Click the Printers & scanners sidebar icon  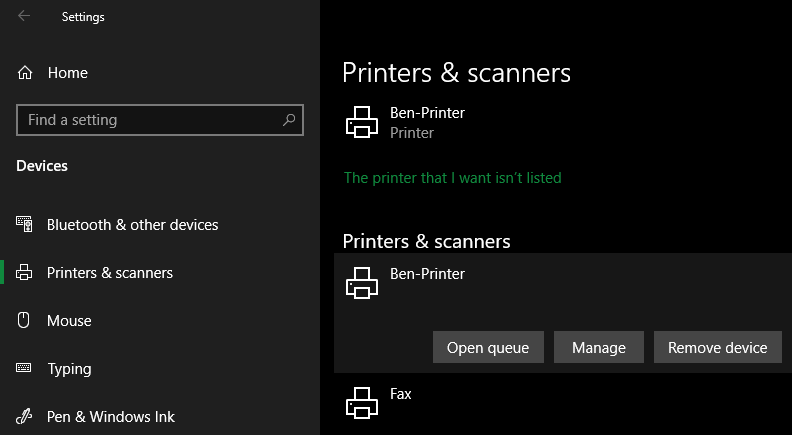click(25, 273)
